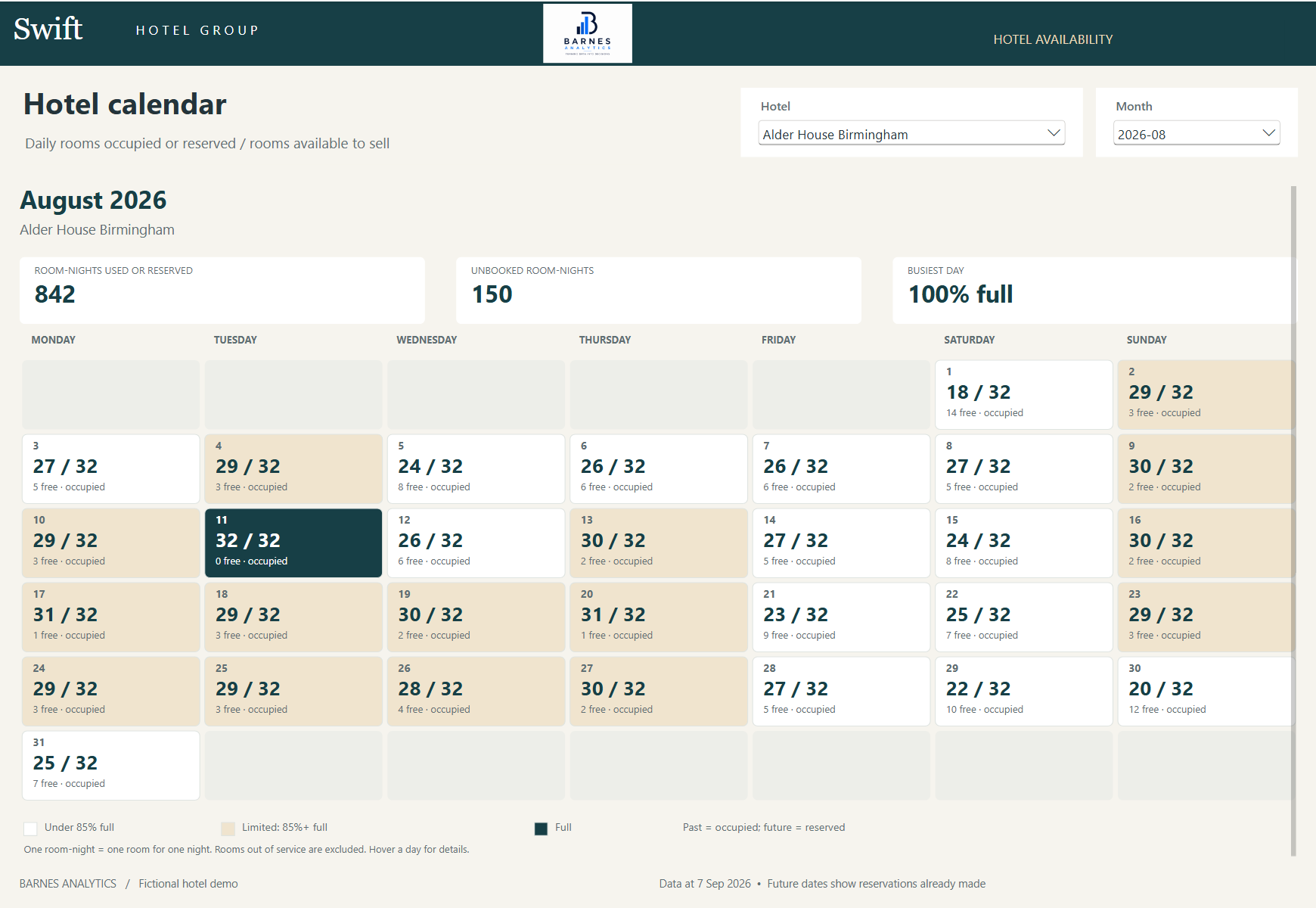Viewport: 1316px width, 908px height.
Task: Click the Data at 7 Sep 2026 note
Action: coord(705,884)
